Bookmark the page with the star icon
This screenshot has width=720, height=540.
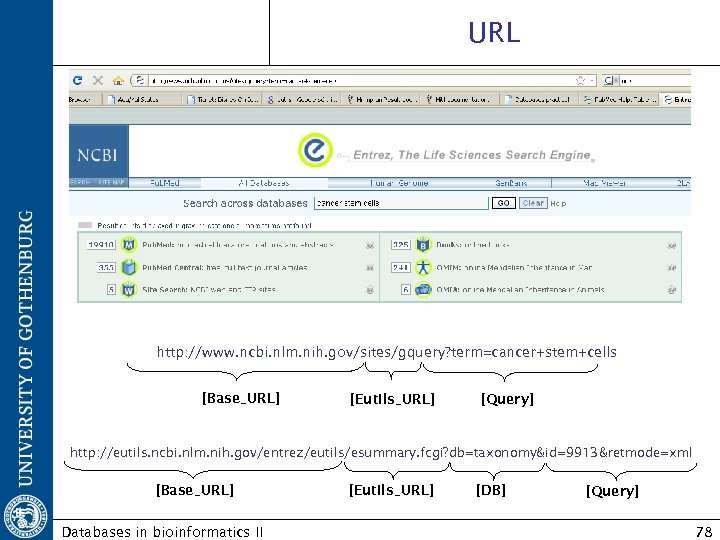pos(580,81)
